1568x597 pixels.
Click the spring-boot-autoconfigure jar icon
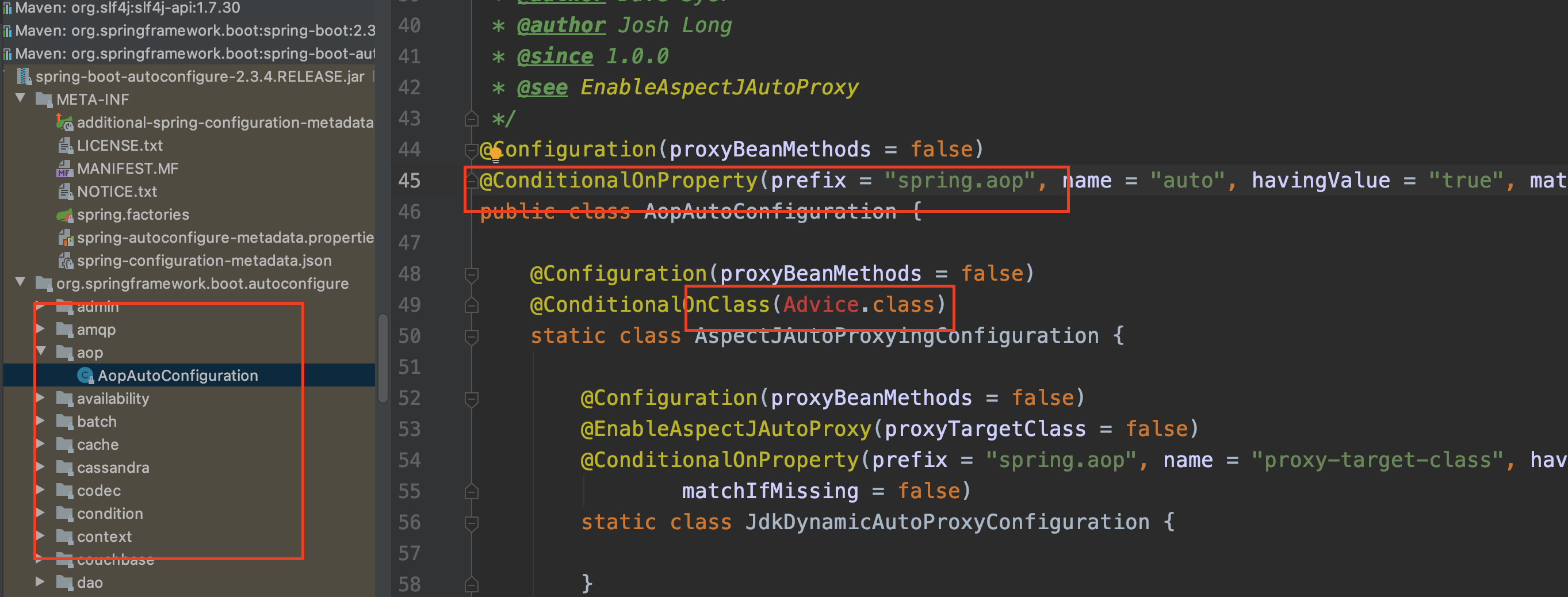24,76
